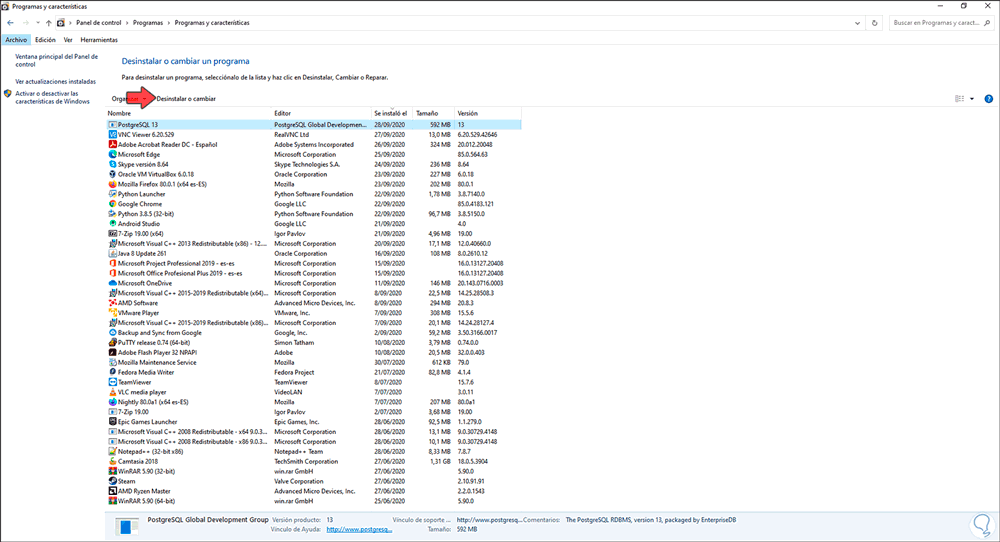Image resolution: width=1000 pixels, height=542 pixels.
Task: Select the Python 3.8.5 (32-bit) row
Action: click(x=314, y=214)
